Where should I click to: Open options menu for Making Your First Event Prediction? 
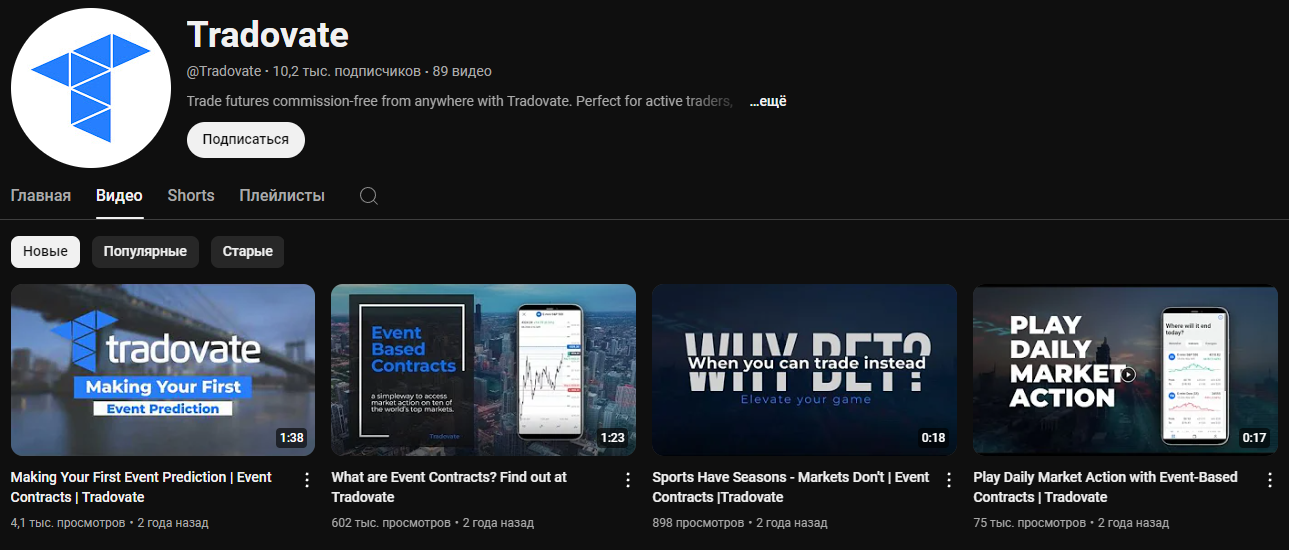[x=307, y=480]
